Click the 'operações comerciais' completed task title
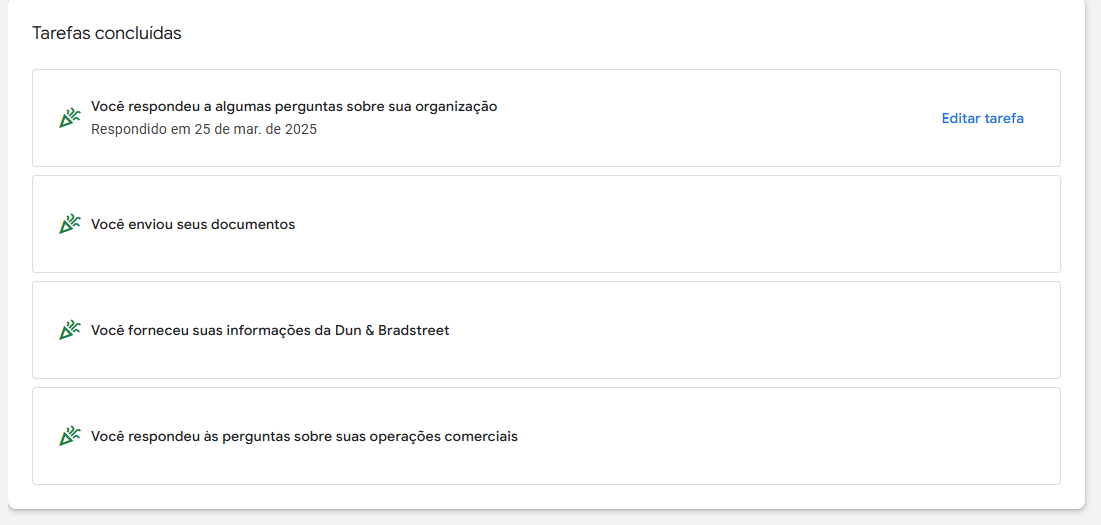The width and height of the screenshot is (1101, 525). pyautogui.click(x=304, y=436)
